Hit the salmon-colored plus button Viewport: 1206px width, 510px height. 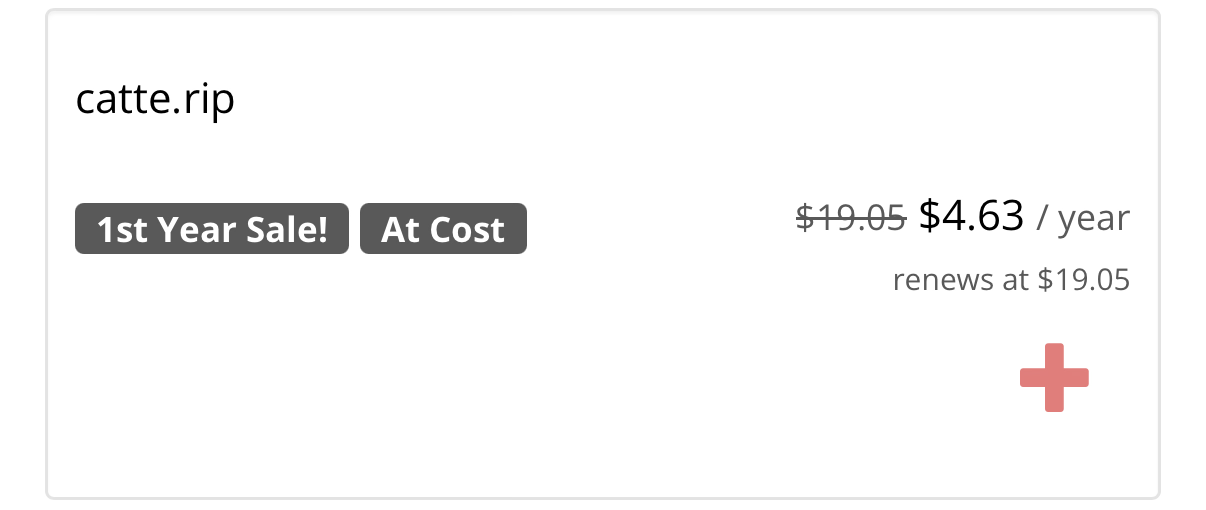tap(1054, 378)
